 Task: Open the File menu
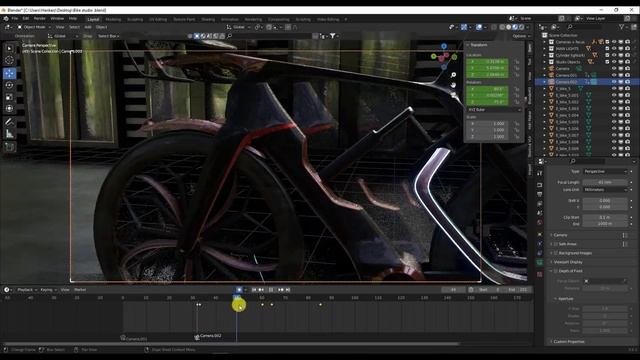click(x=15, y=18)
